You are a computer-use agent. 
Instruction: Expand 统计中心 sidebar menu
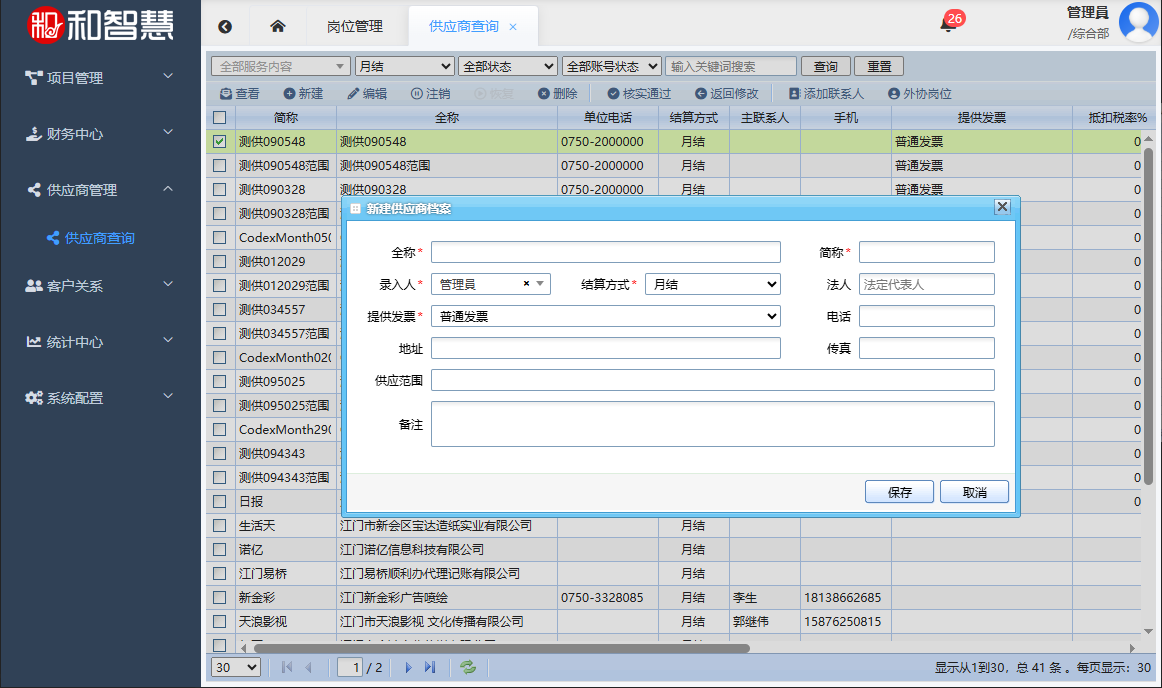tap(99, 342)
